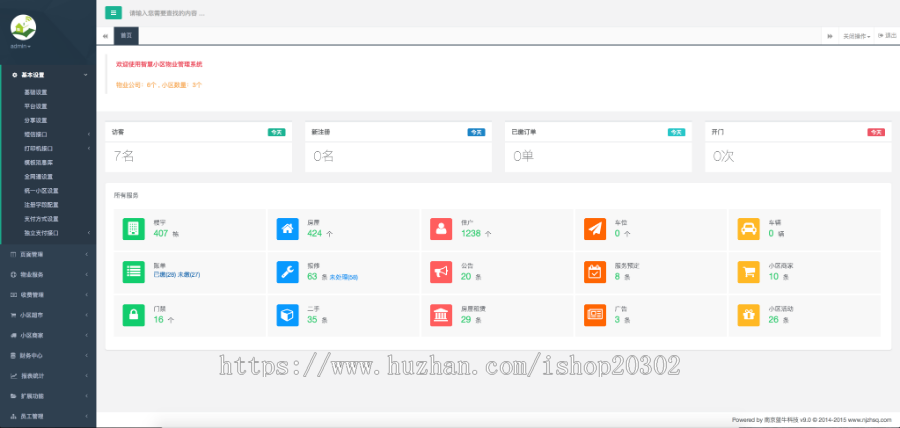Image resolution: width=900 pixels, height=428 pixels.
Task: Click the yellow shopping cart icon for 小区商家
Action: coord(748,272)
